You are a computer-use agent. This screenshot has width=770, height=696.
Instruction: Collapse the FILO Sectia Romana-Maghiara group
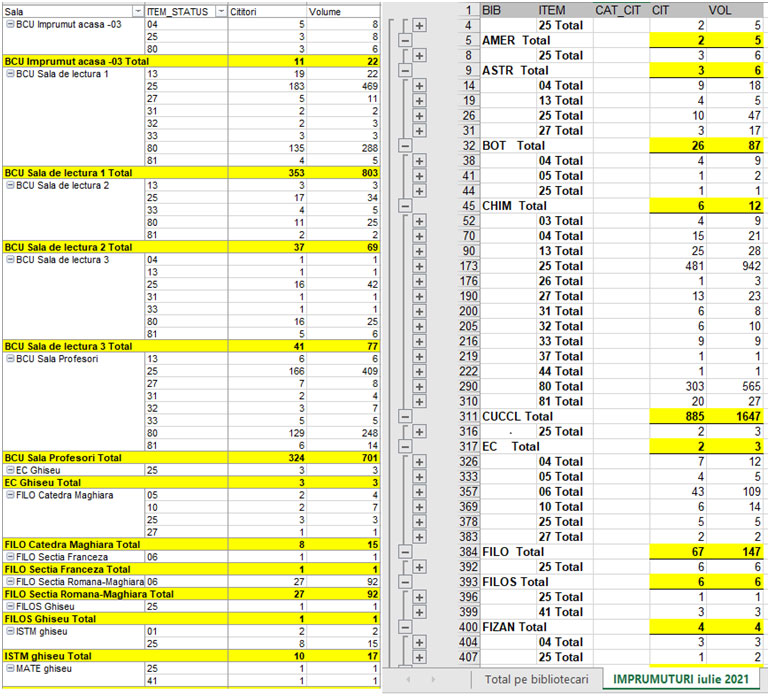point(10,582)
